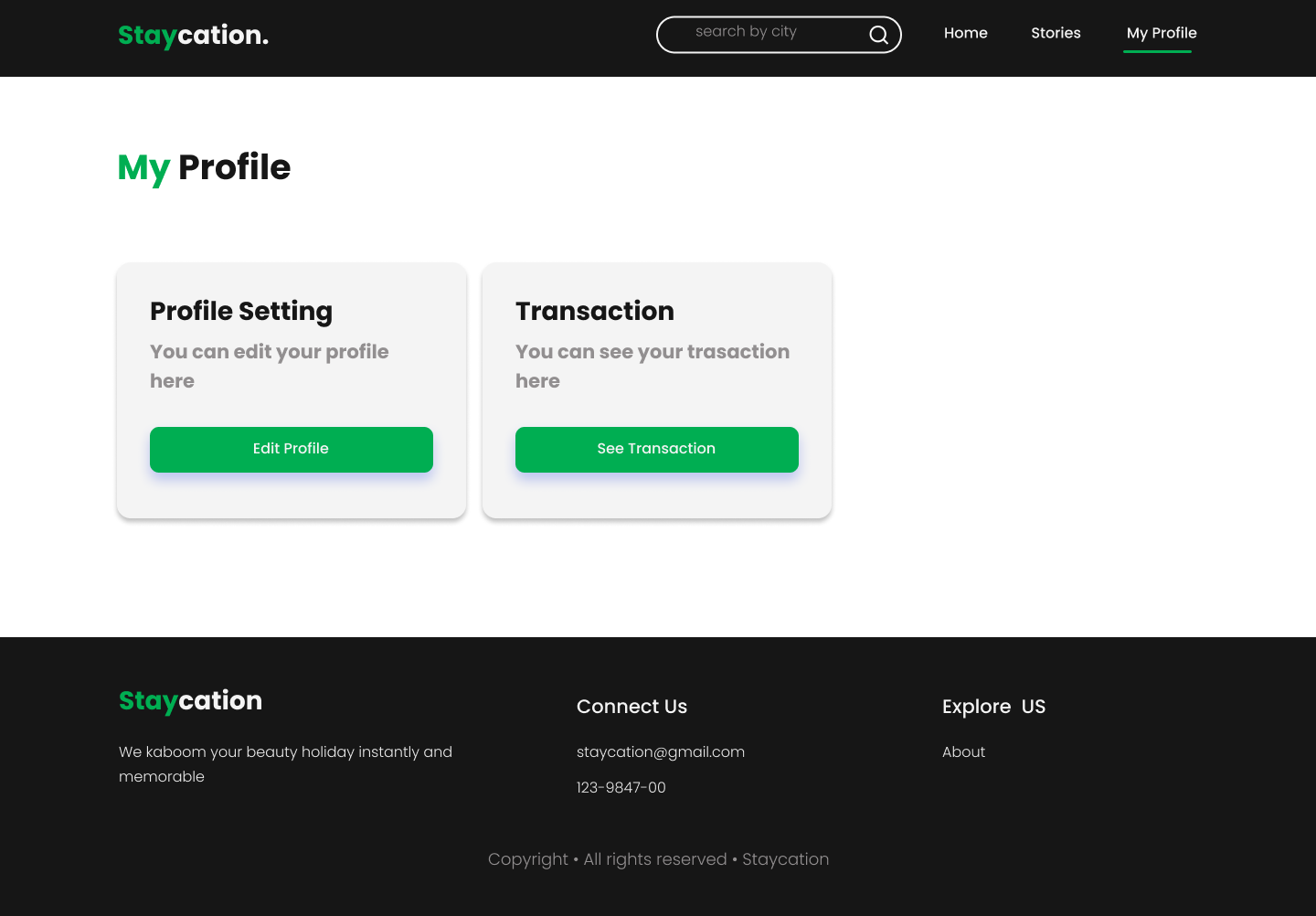Click the magnifier search icon
1316x916 pixels.
coord(878,35)
